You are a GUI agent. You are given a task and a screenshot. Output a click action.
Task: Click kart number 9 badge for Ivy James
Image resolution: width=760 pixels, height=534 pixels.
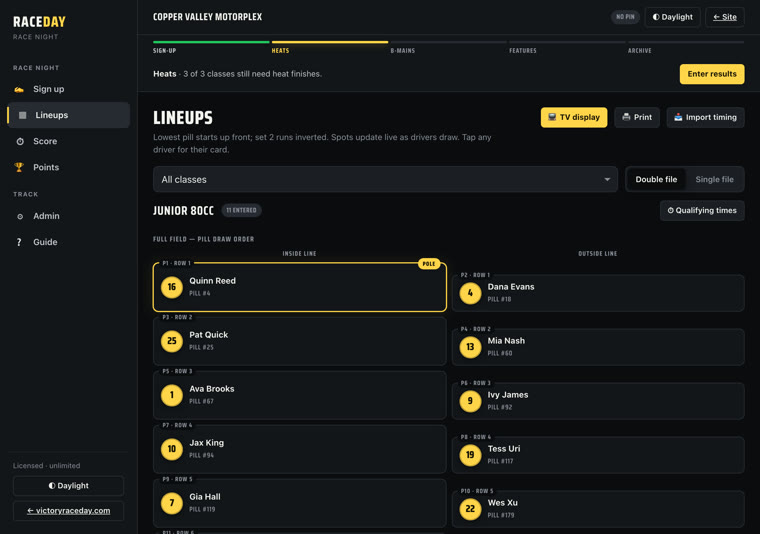470,401
